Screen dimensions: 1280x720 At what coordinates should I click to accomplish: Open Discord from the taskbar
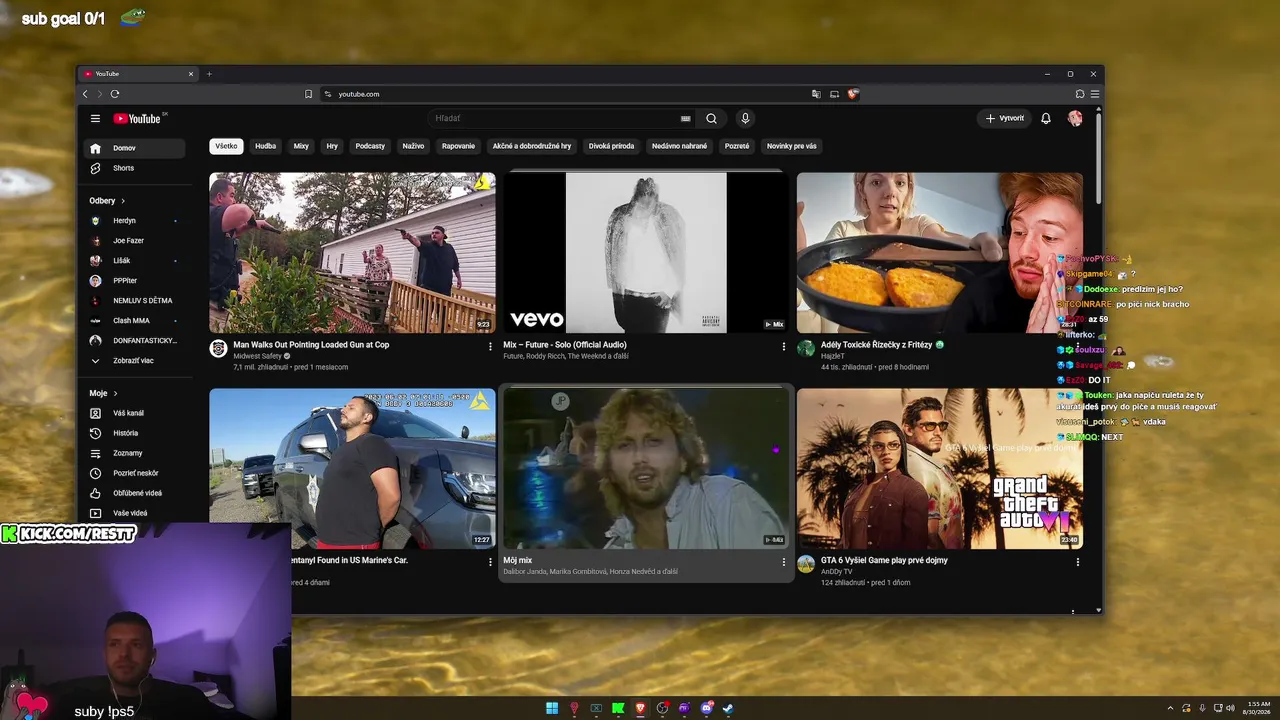click(707, 709)
